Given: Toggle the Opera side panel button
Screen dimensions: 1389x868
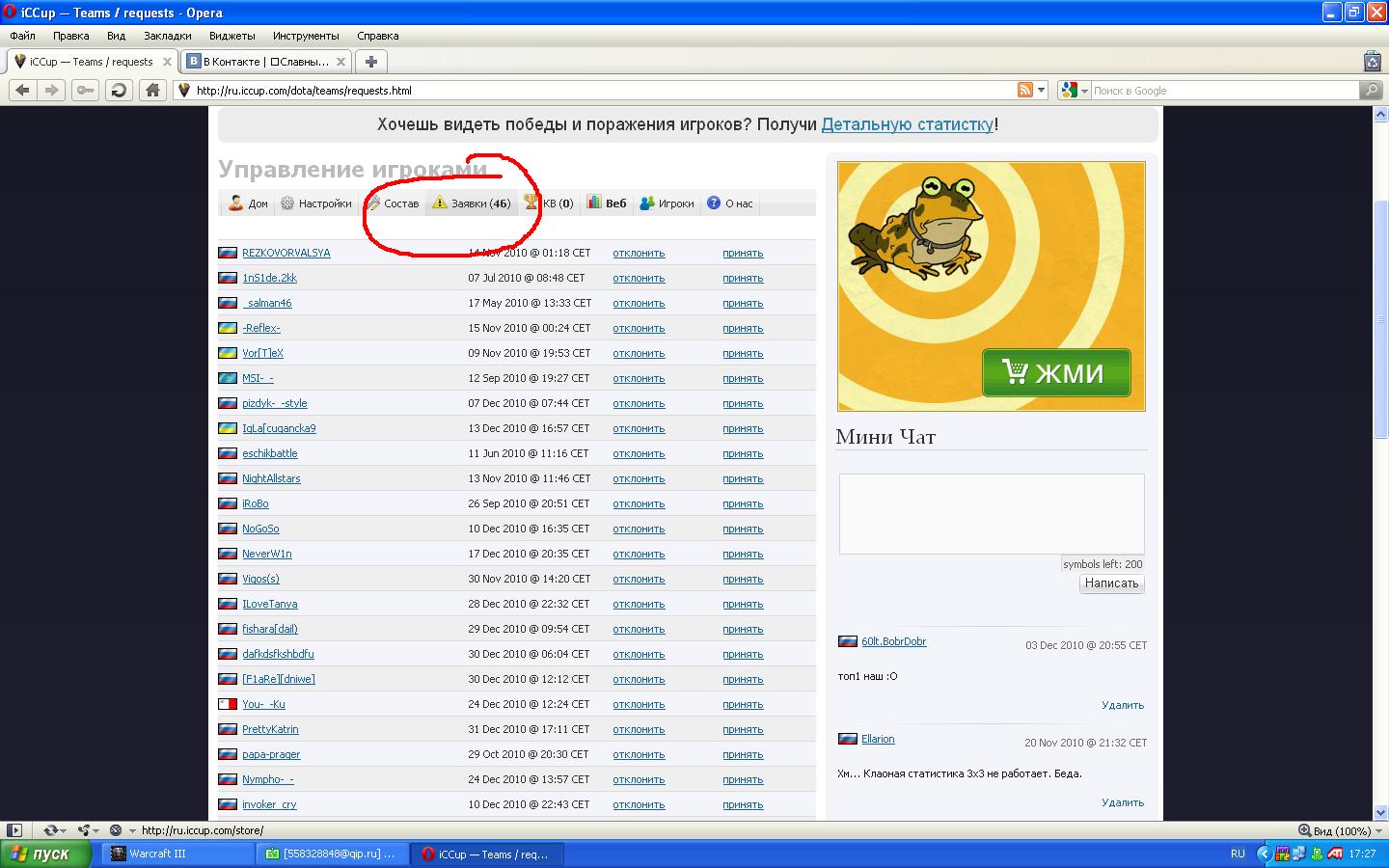Looking at the screenshot, I should tap(14, 830).
